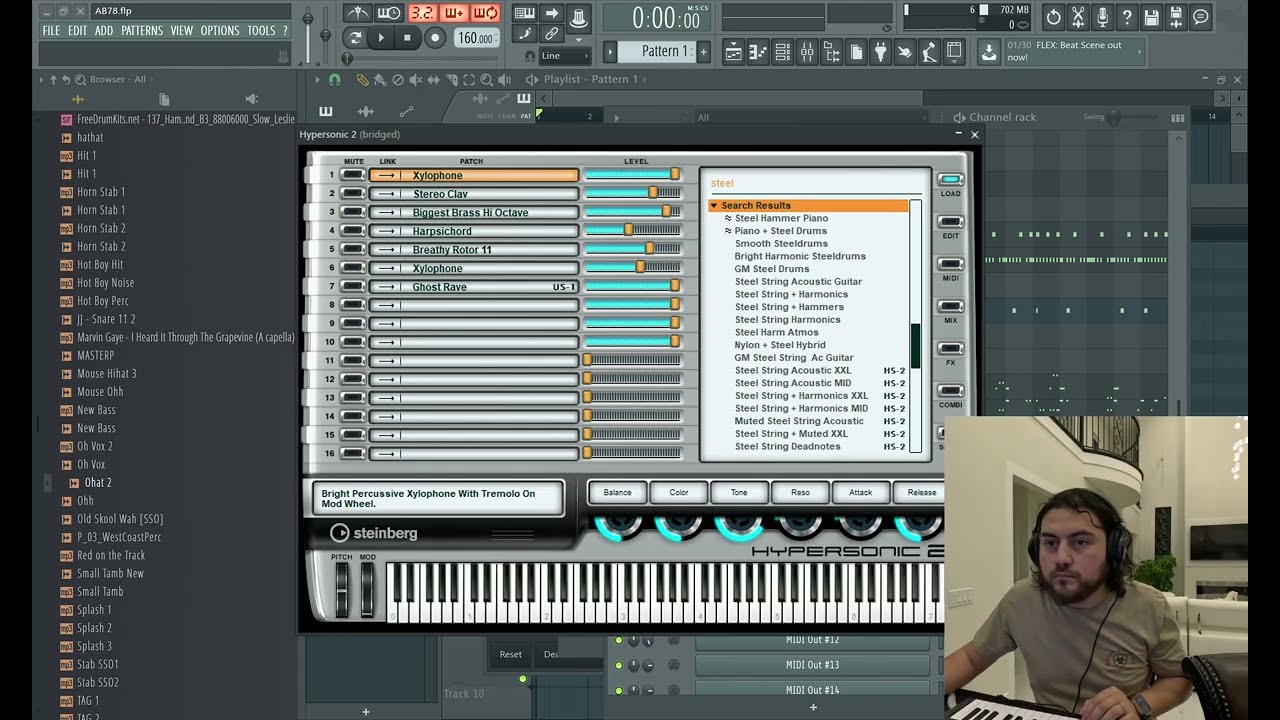The height and width of the screenshot is (720, 1280).
Task: Toggle loop recording button
Action: pos(486,13)
